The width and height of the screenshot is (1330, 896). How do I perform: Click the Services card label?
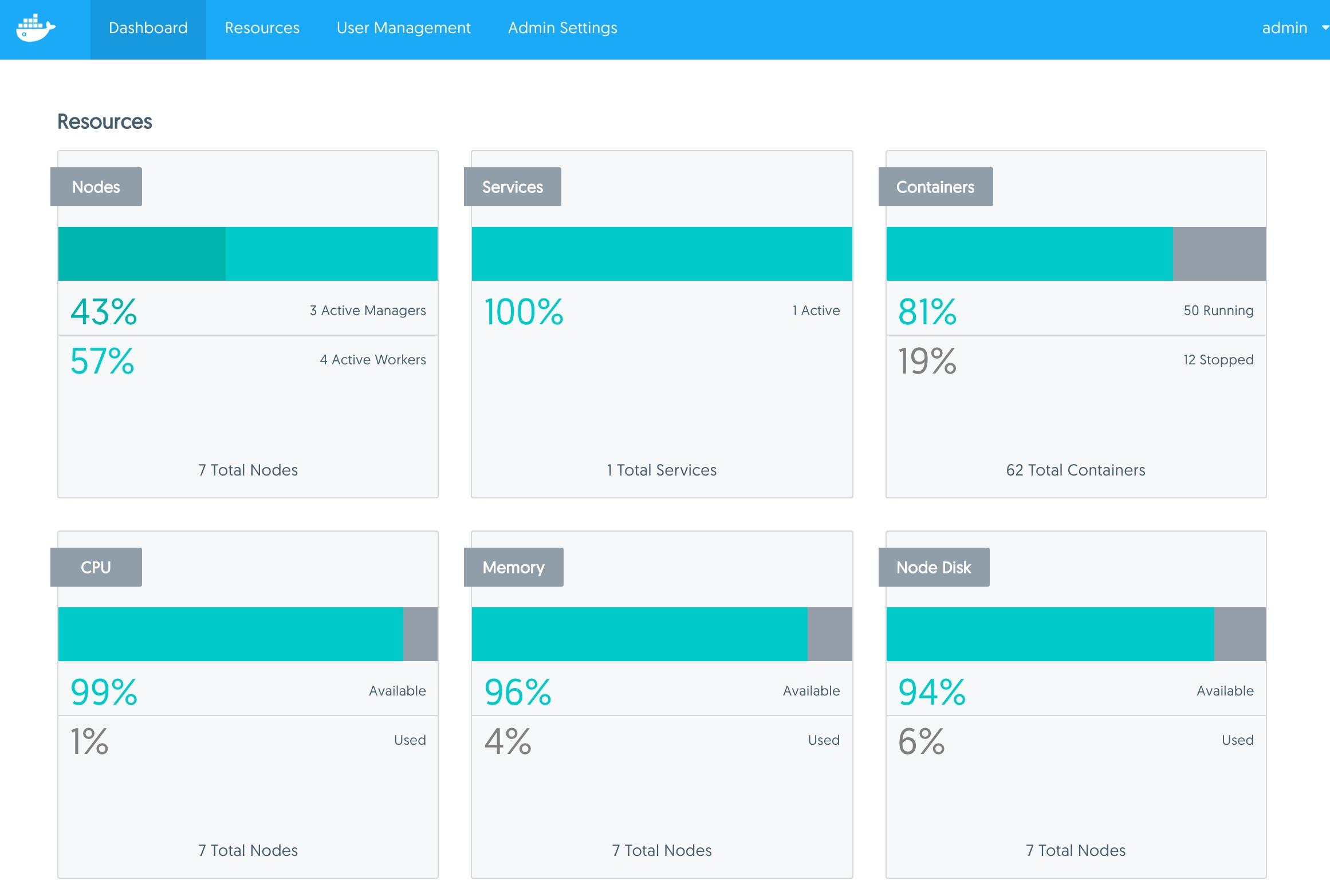[x=513, y=187]
